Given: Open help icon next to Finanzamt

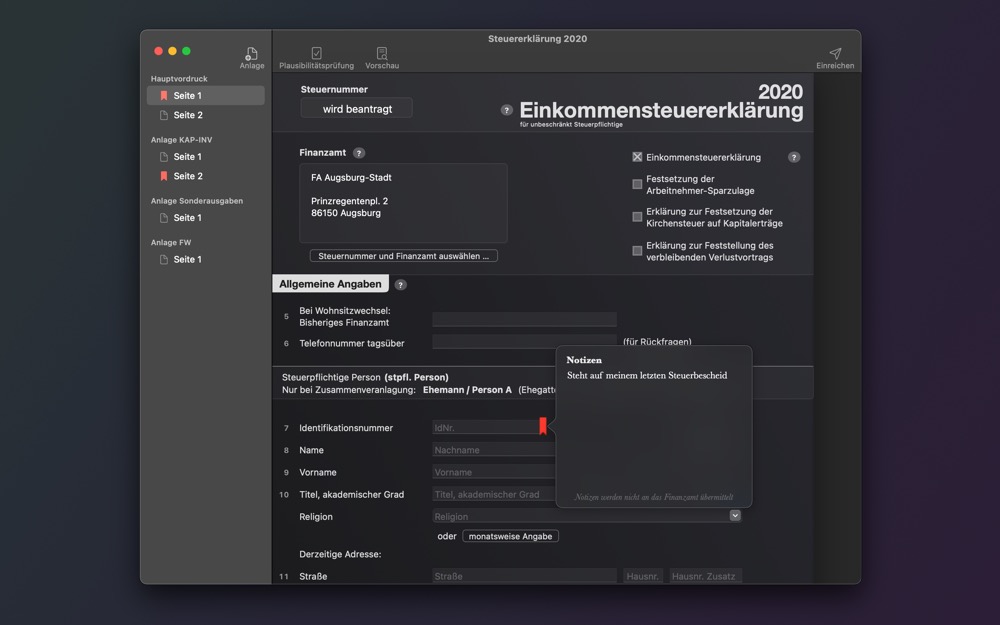Looking at the screenshot, I should (359, 153).
